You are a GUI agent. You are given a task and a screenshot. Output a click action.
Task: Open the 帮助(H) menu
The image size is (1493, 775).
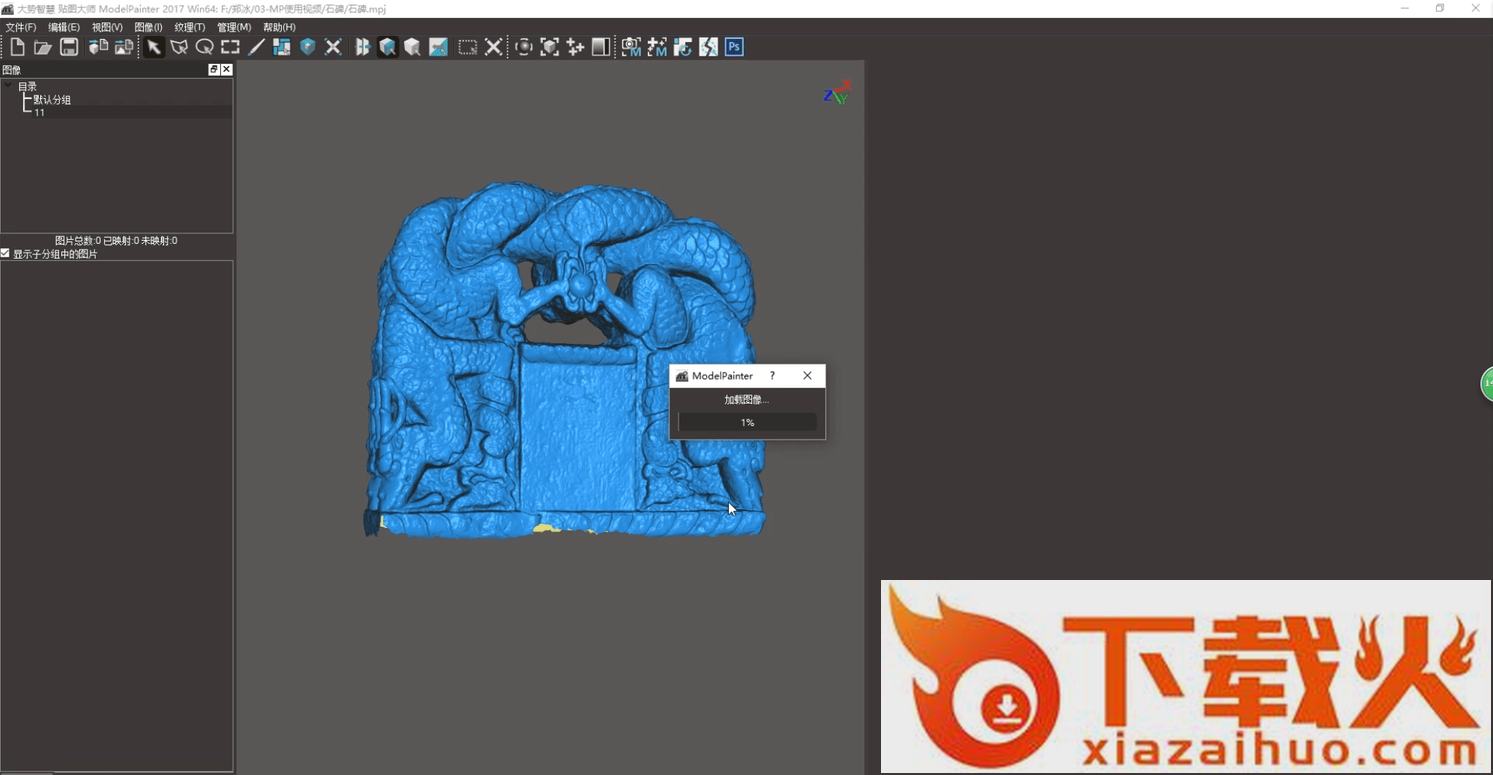pos(279,27)
